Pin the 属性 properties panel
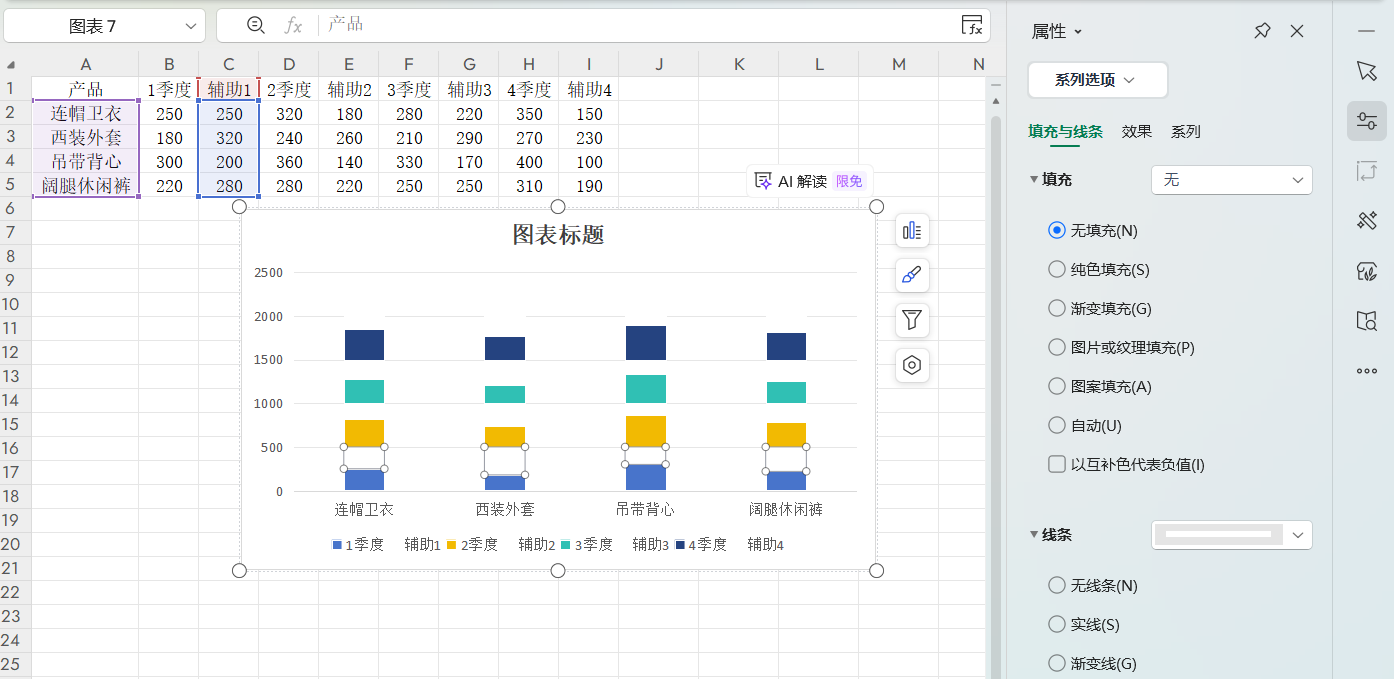 [x=1262, y=32]
